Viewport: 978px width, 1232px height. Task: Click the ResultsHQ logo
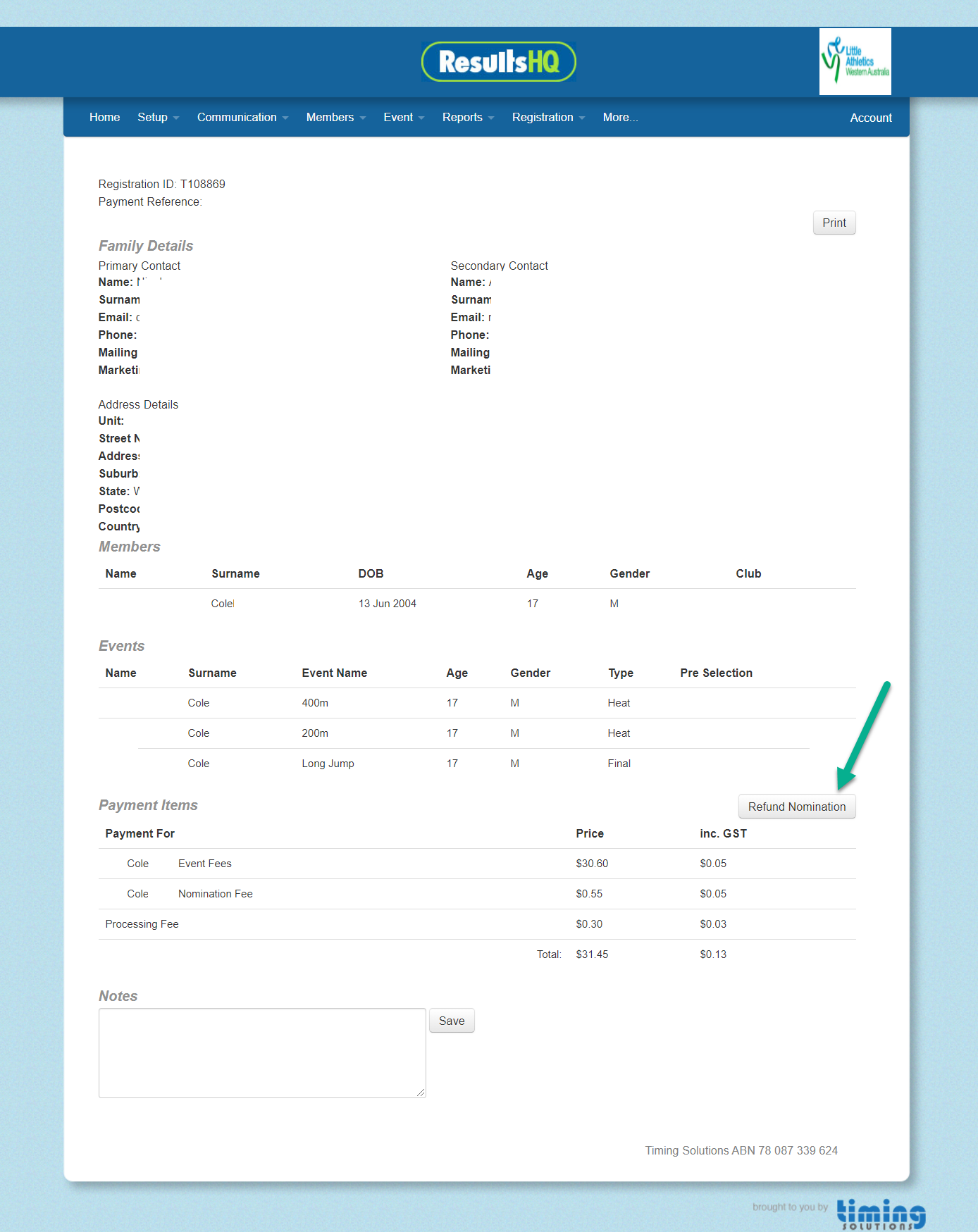point(498,61)
